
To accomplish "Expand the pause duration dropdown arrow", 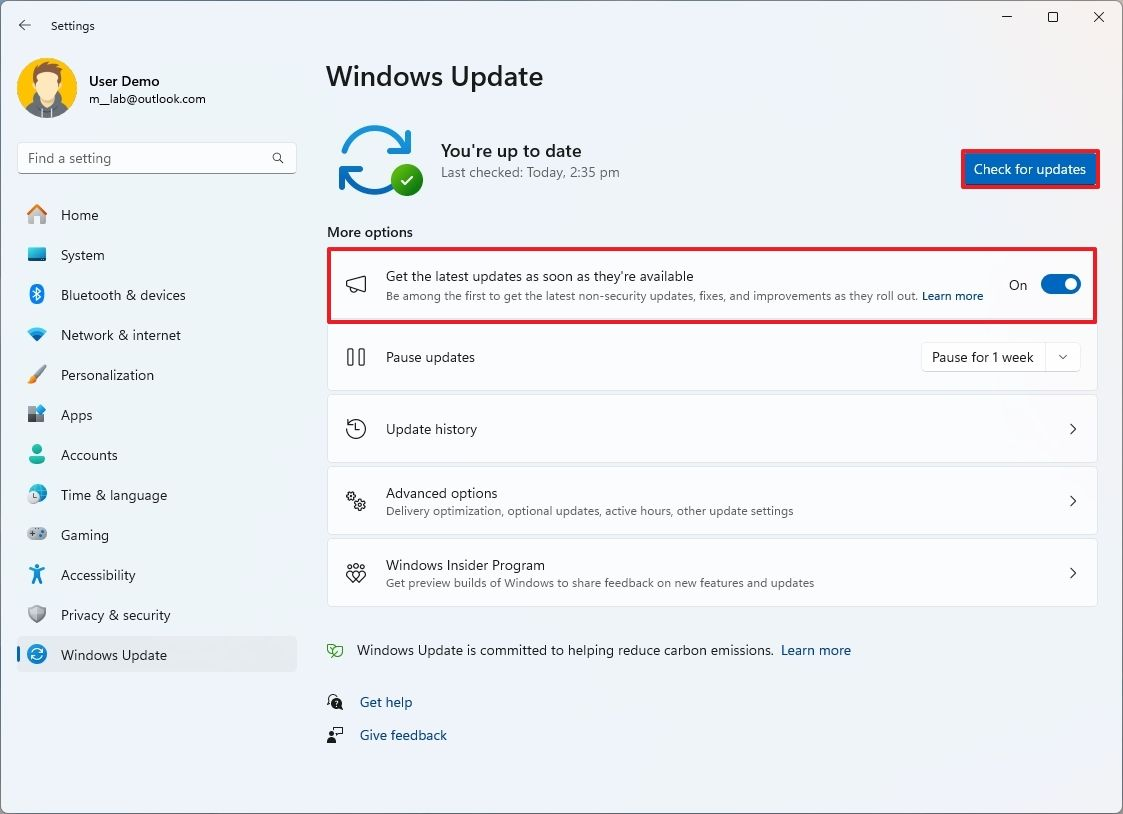I will [x=1063, y=357].
